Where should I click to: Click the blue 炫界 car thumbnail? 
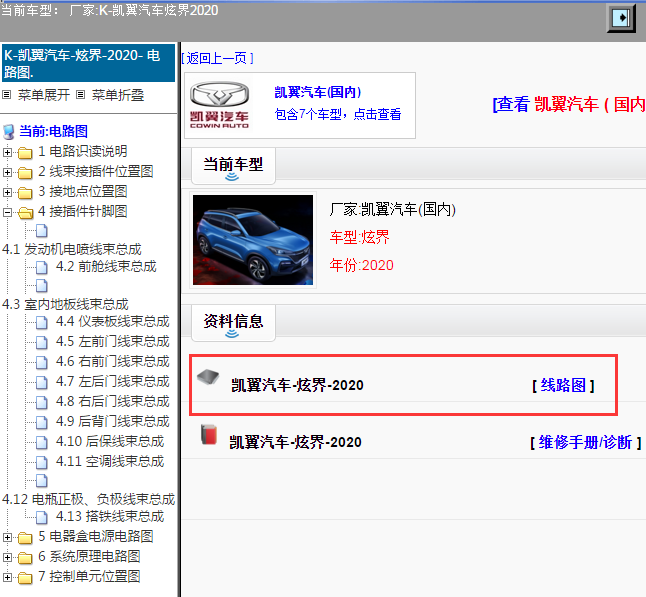[252, 239]
